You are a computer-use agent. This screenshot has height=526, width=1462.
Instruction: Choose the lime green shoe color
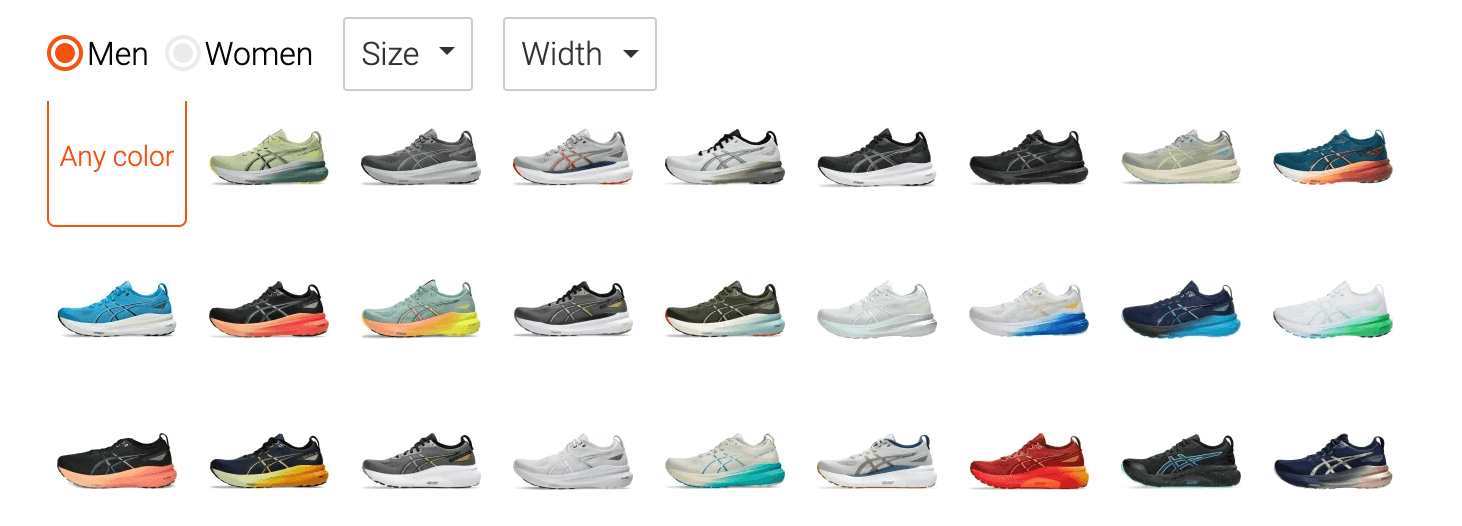[x=268, y=157]
